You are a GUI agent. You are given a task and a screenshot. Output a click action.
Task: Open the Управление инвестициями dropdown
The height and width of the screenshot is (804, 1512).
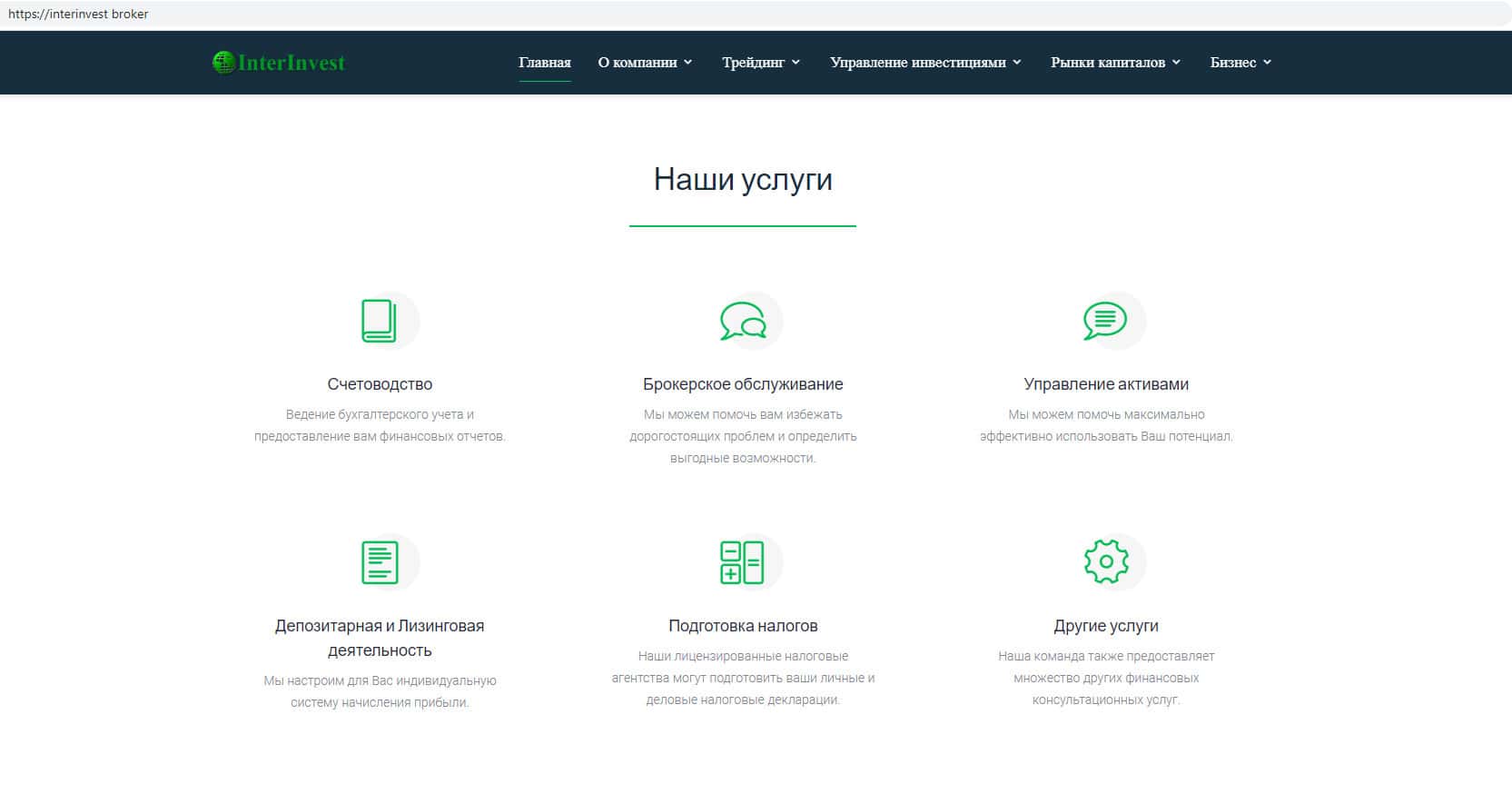[925, 63]
